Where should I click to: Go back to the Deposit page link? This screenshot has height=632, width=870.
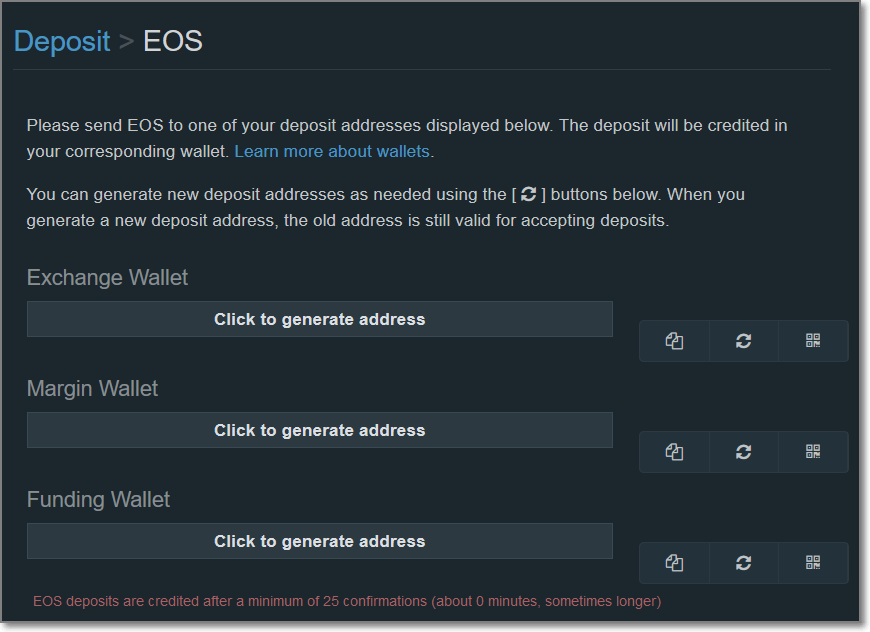coord(62,42)
